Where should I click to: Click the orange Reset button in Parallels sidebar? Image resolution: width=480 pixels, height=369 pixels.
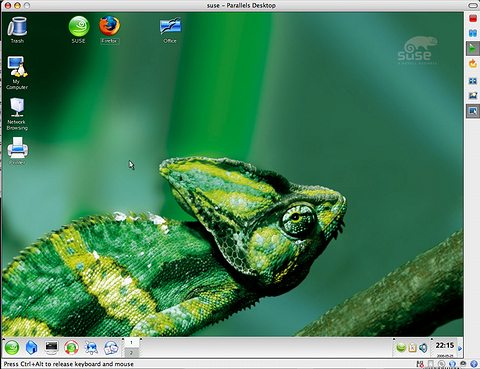473,64
